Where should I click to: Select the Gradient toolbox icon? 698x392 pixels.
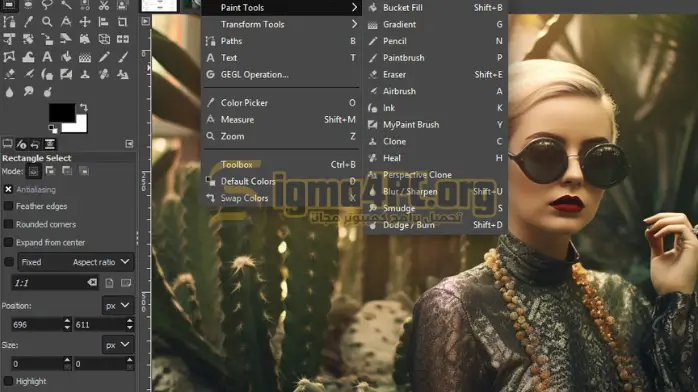pyautogui.click(x=85, y=57)
